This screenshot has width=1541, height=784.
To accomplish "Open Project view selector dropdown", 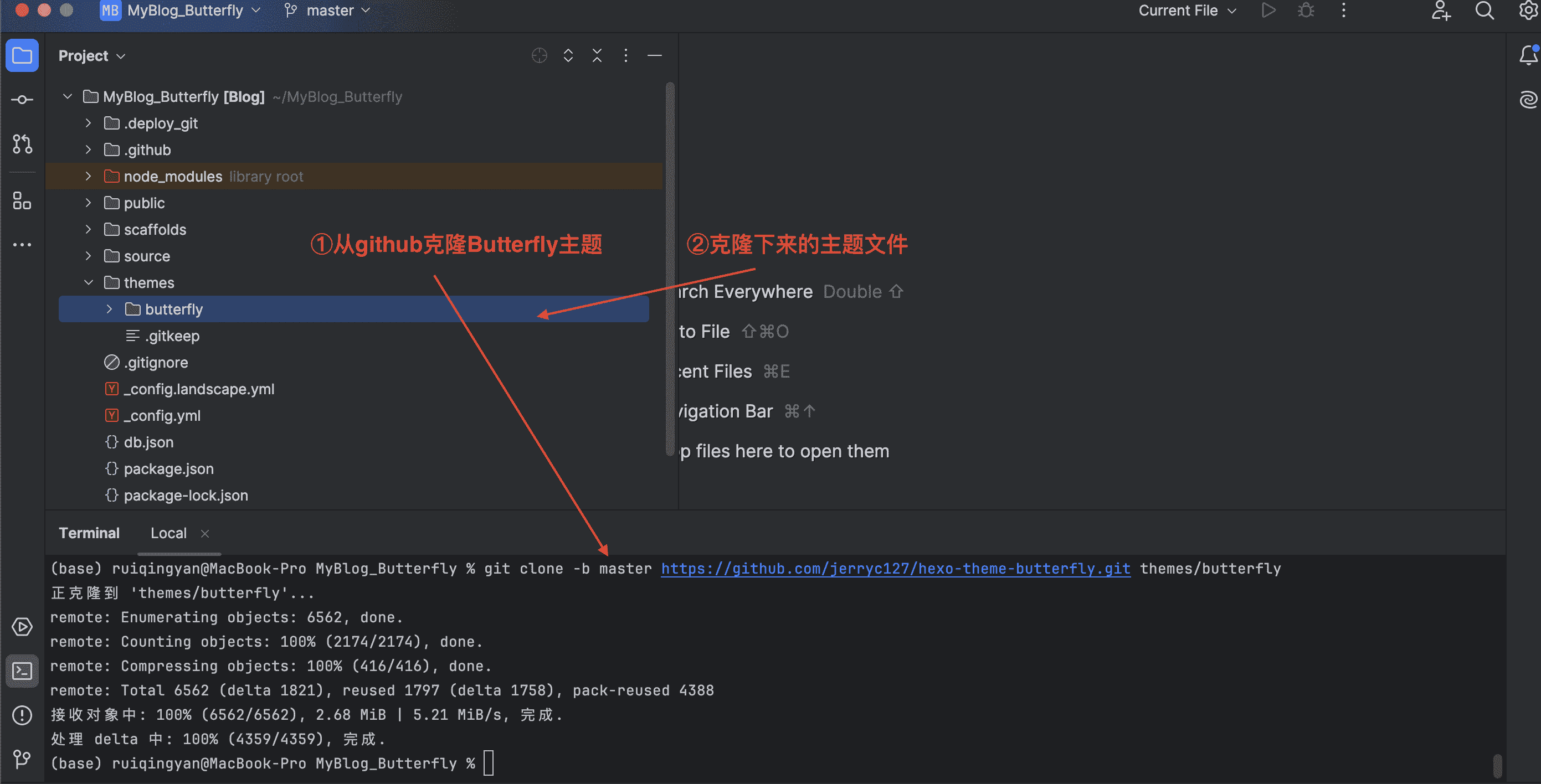I will click(91, 55).
